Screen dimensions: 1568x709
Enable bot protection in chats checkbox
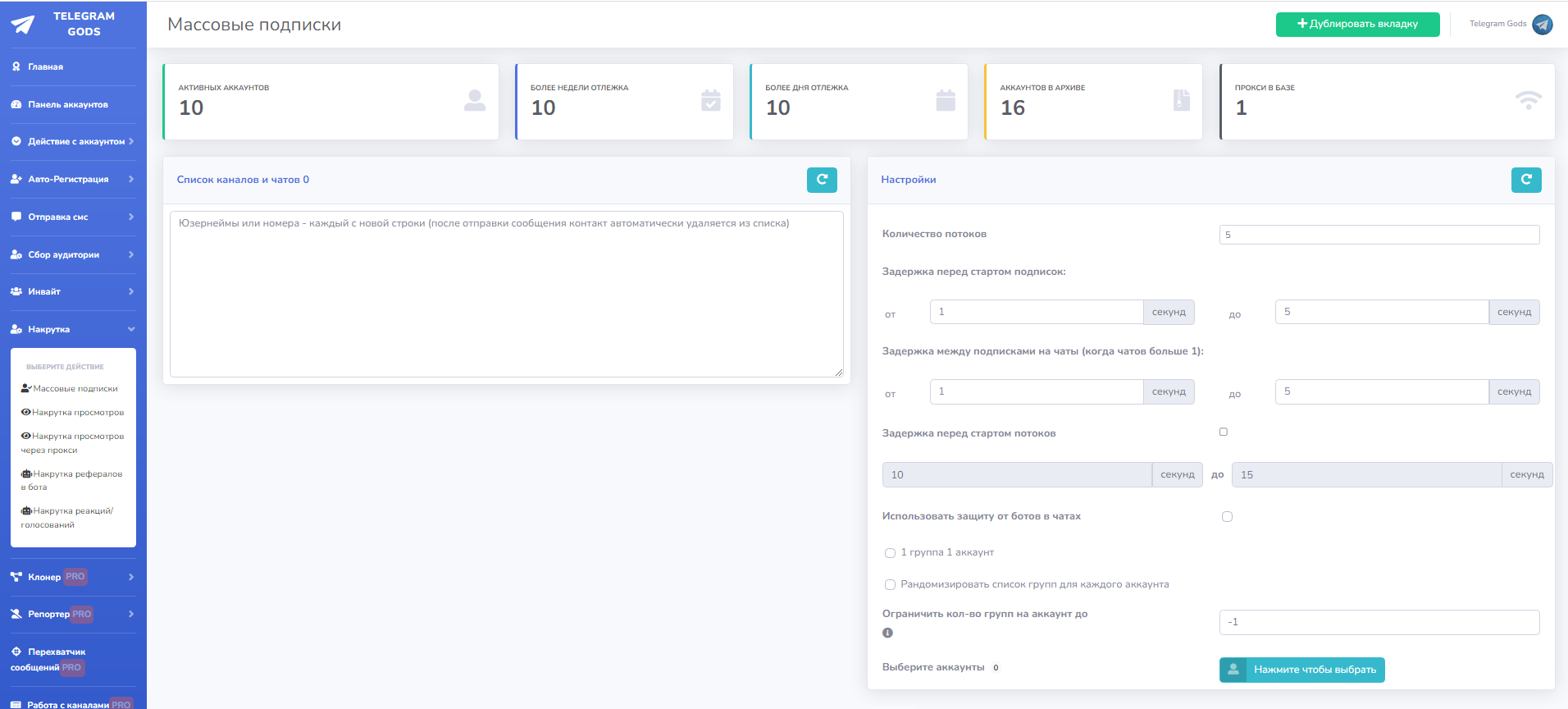click(x=1227, y=516)
